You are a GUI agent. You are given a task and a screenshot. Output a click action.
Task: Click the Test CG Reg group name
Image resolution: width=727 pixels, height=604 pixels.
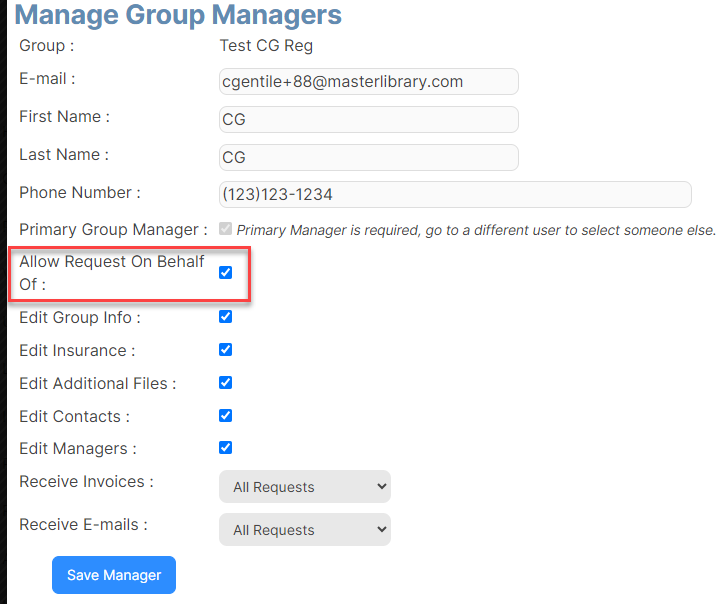266,46
